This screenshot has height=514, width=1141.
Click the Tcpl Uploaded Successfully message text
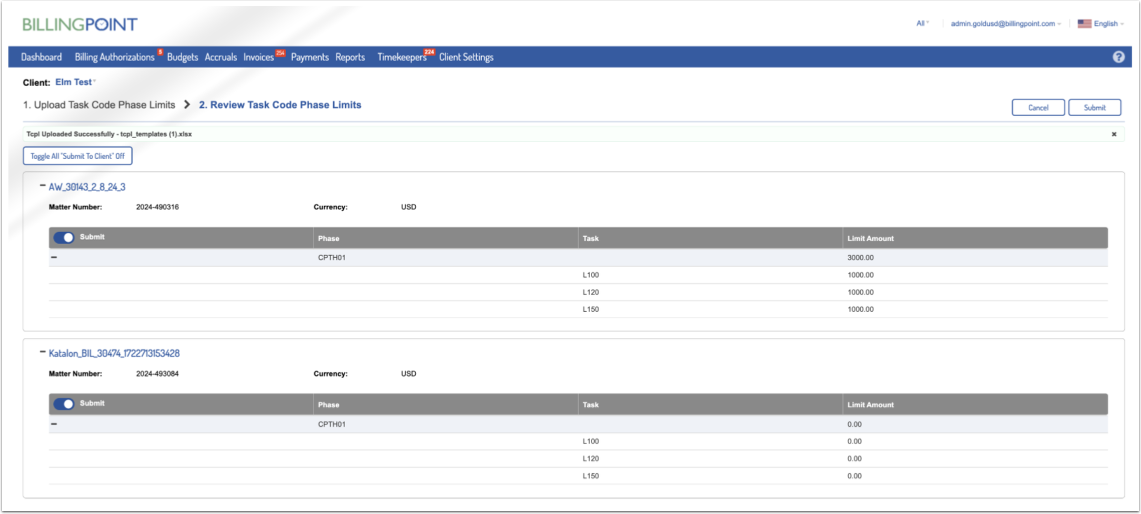coord(109,135)
